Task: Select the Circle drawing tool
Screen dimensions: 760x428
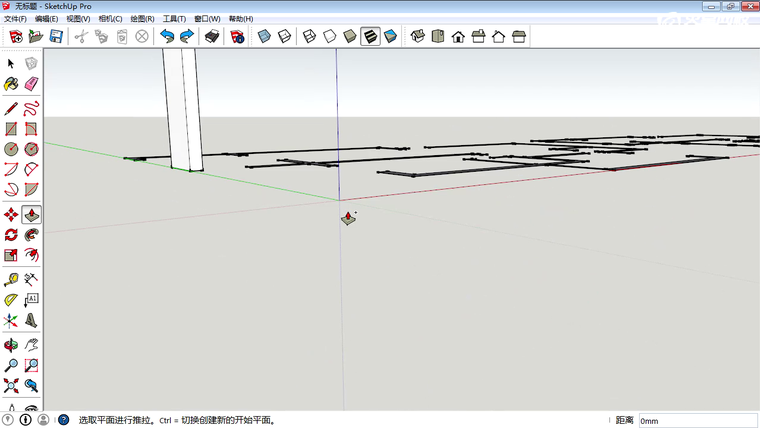Action: [x=11, y=149]
